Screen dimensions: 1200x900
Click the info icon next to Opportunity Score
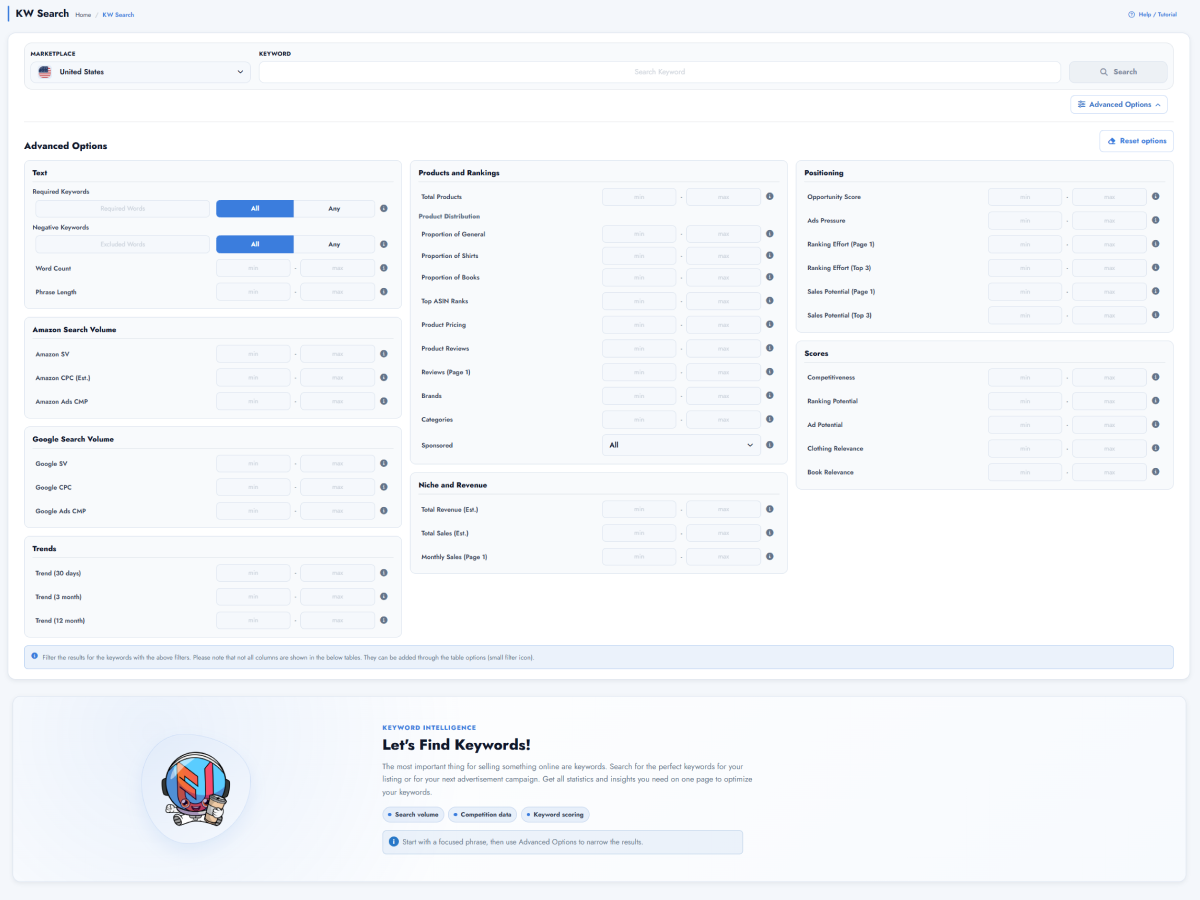1156,197
